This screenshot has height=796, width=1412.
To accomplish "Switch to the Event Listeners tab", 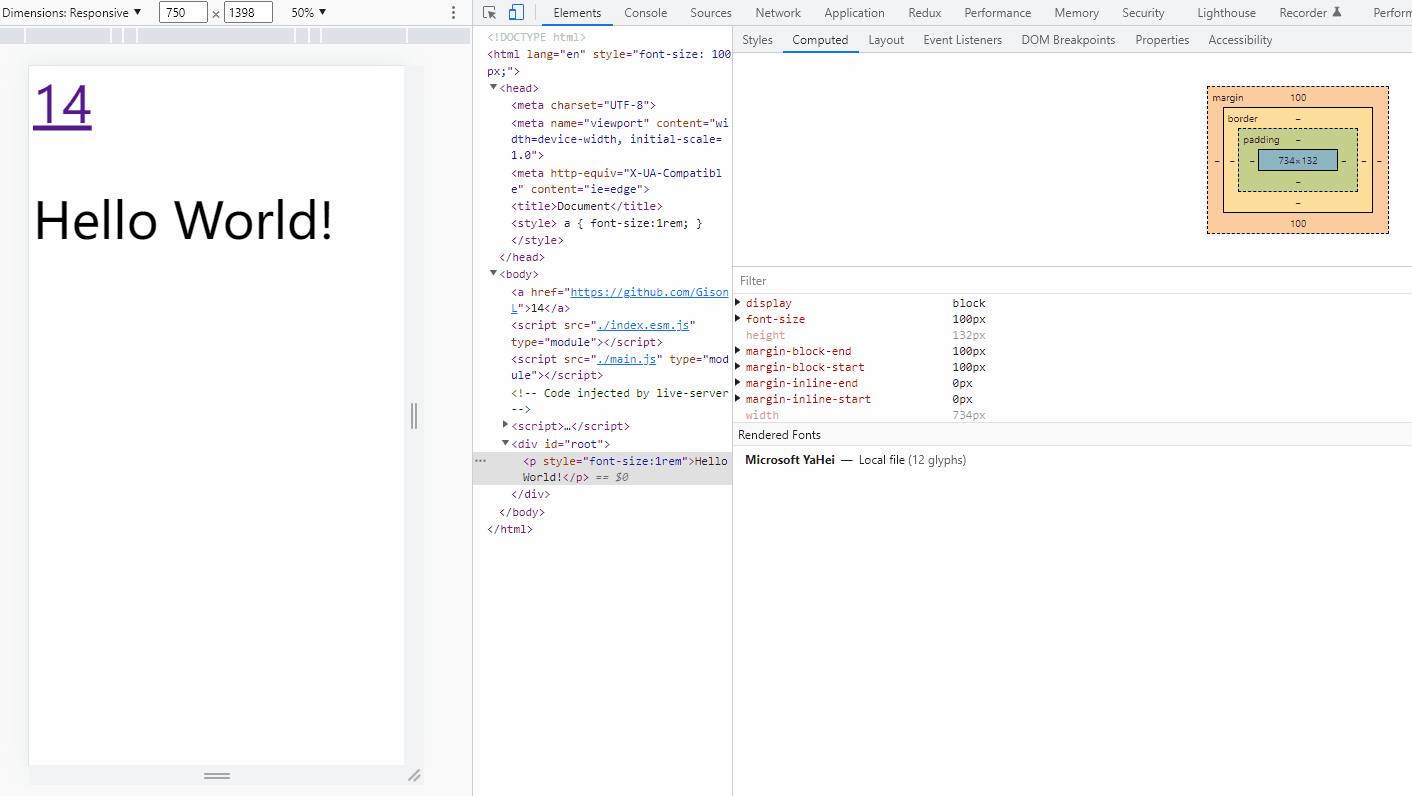I will point(962,40).
